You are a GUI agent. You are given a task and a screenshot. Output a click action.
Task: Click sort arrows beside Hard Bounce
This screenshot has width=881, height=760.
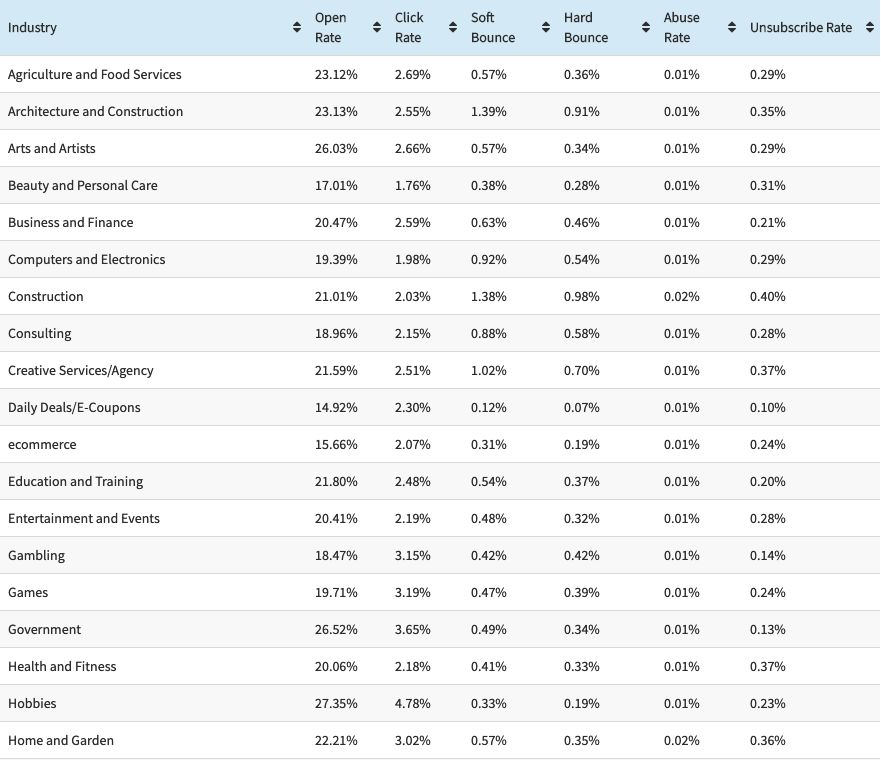point(646,28)
